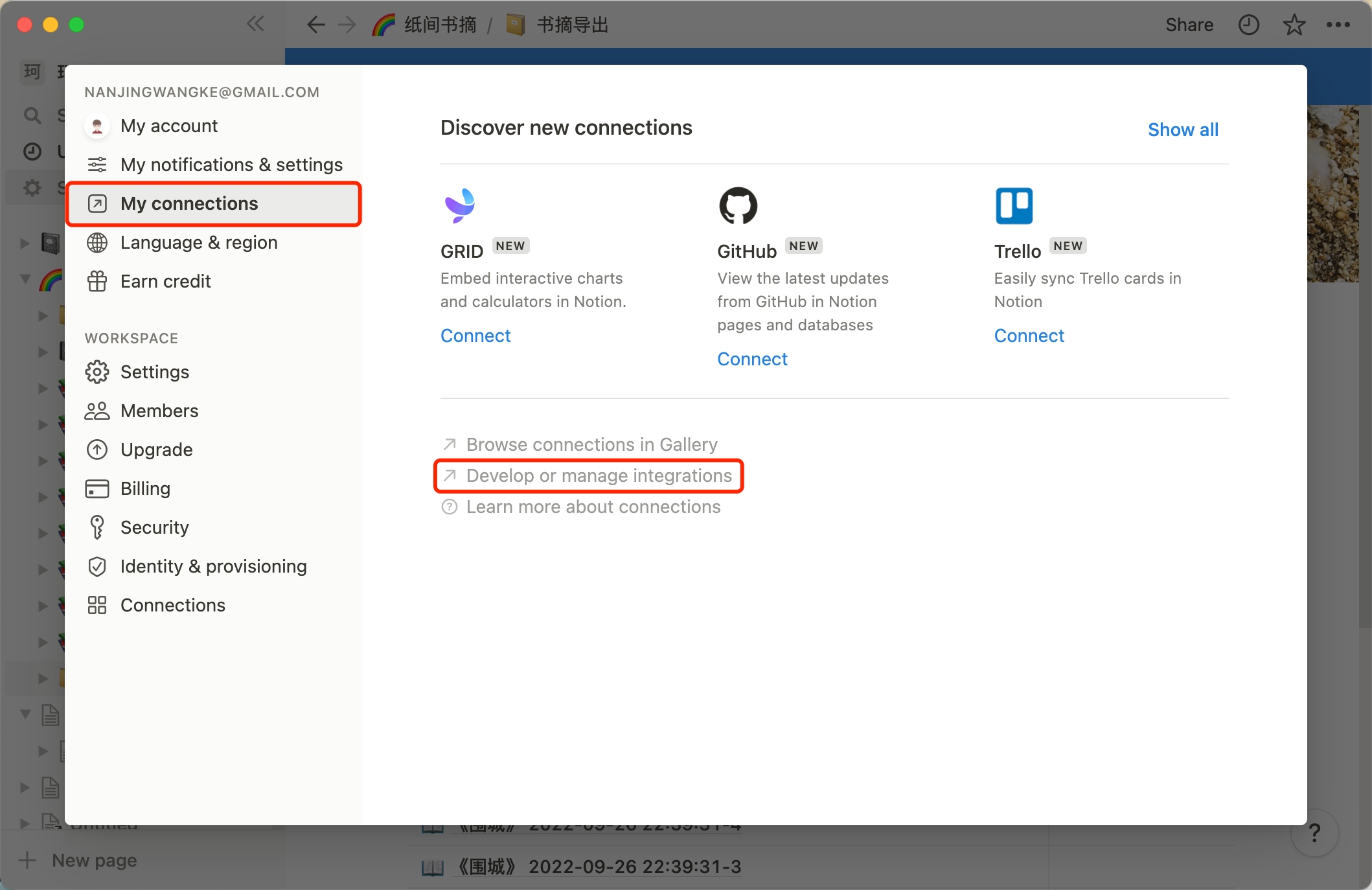The height and width of the screenshot is (890, 1372).
Task: Select My notifications & settings
Action: [x=231, y=165]
